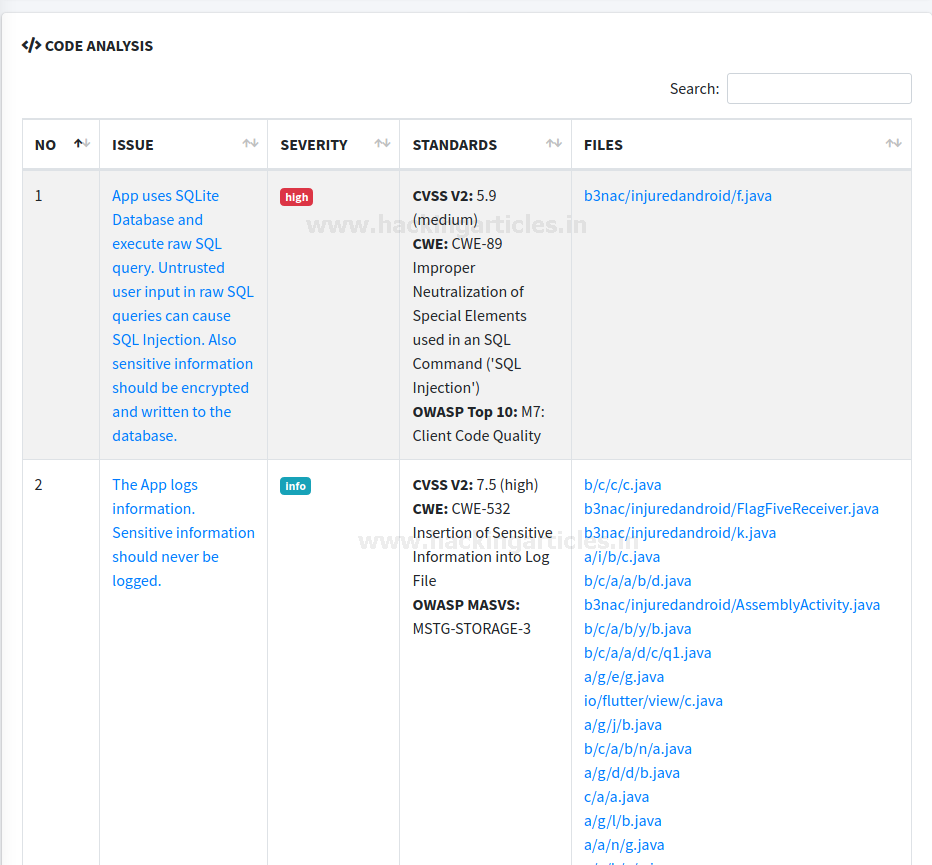Click sort arrows in FILES column header
932x865 pixels.
pyautogui.click(x=893, y=144)
